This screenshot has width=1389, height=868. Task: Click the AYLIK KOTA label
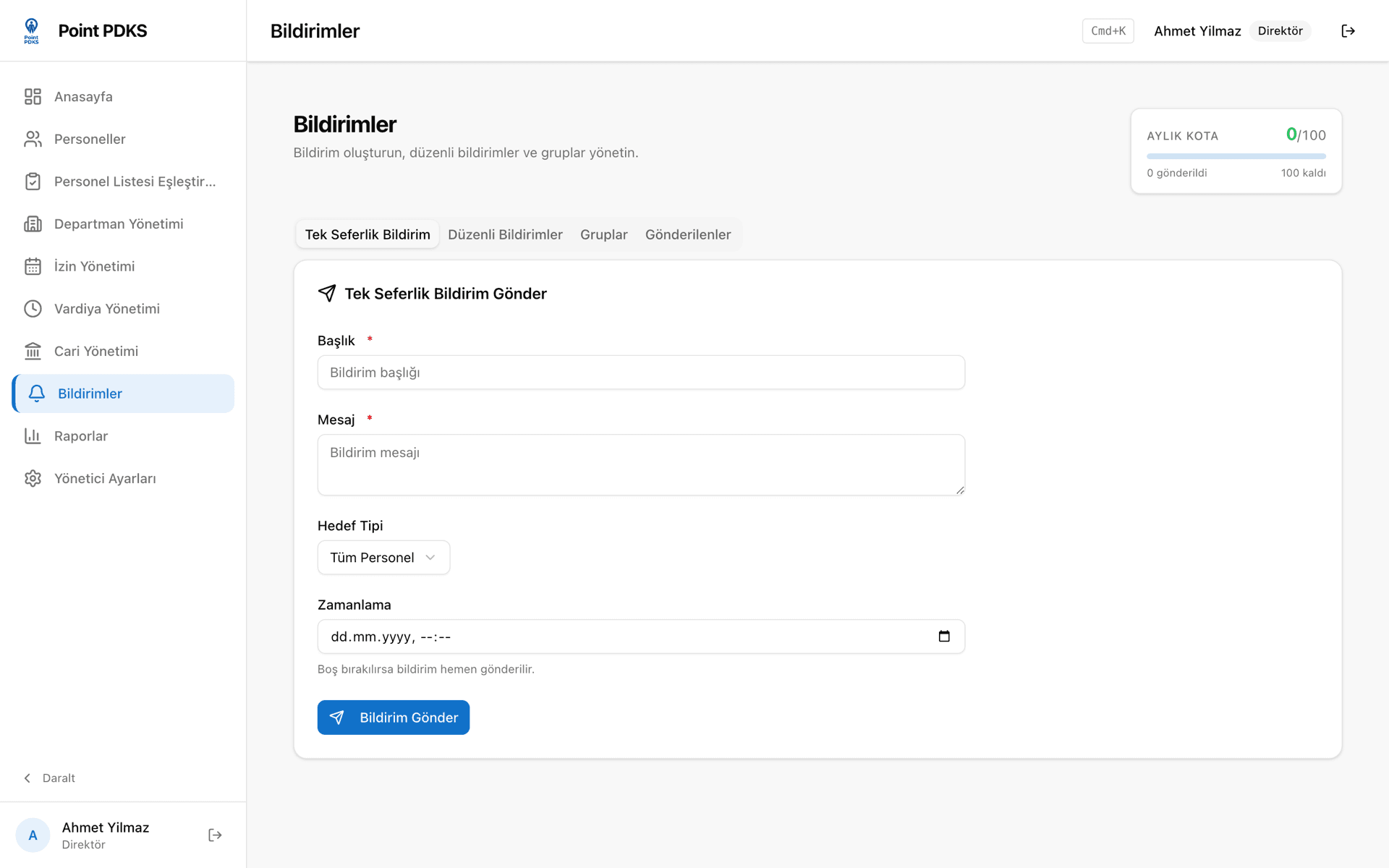pyautogui.click(x=1182, y=136)
